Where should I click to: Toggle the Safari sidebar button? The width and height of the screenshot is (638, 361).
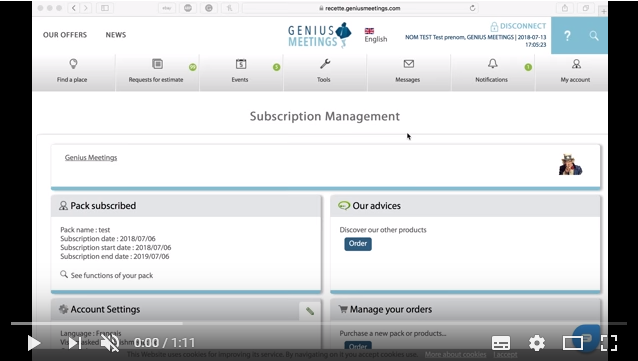pyautogui.click(x=105, y=8)
